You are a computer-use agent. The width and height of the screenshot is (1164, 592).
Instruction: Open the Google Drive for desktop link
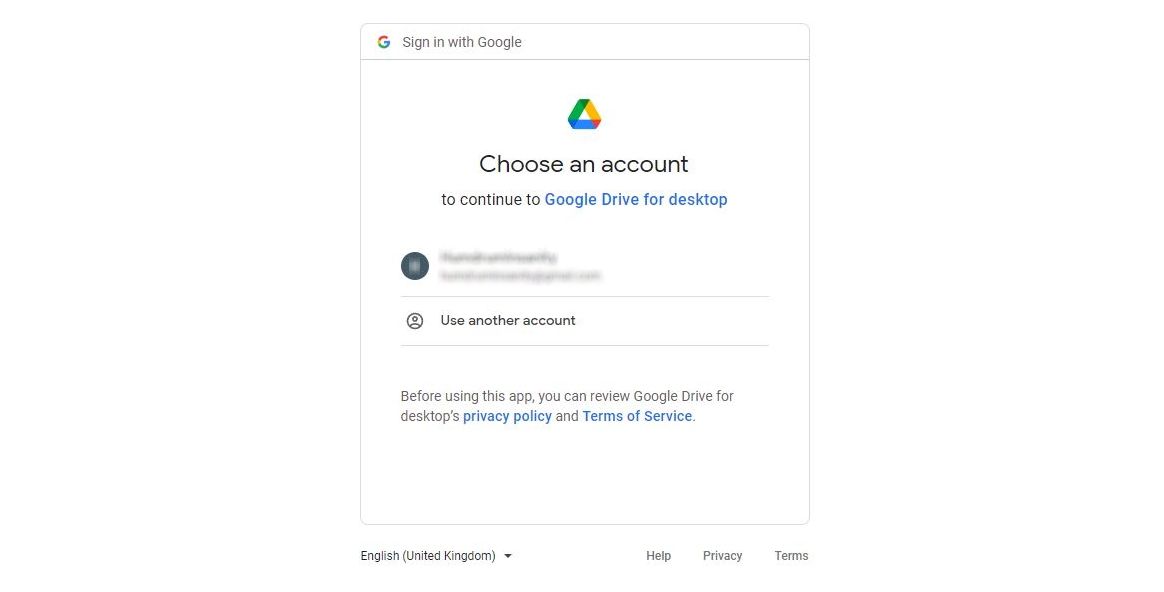pos(636,199)
